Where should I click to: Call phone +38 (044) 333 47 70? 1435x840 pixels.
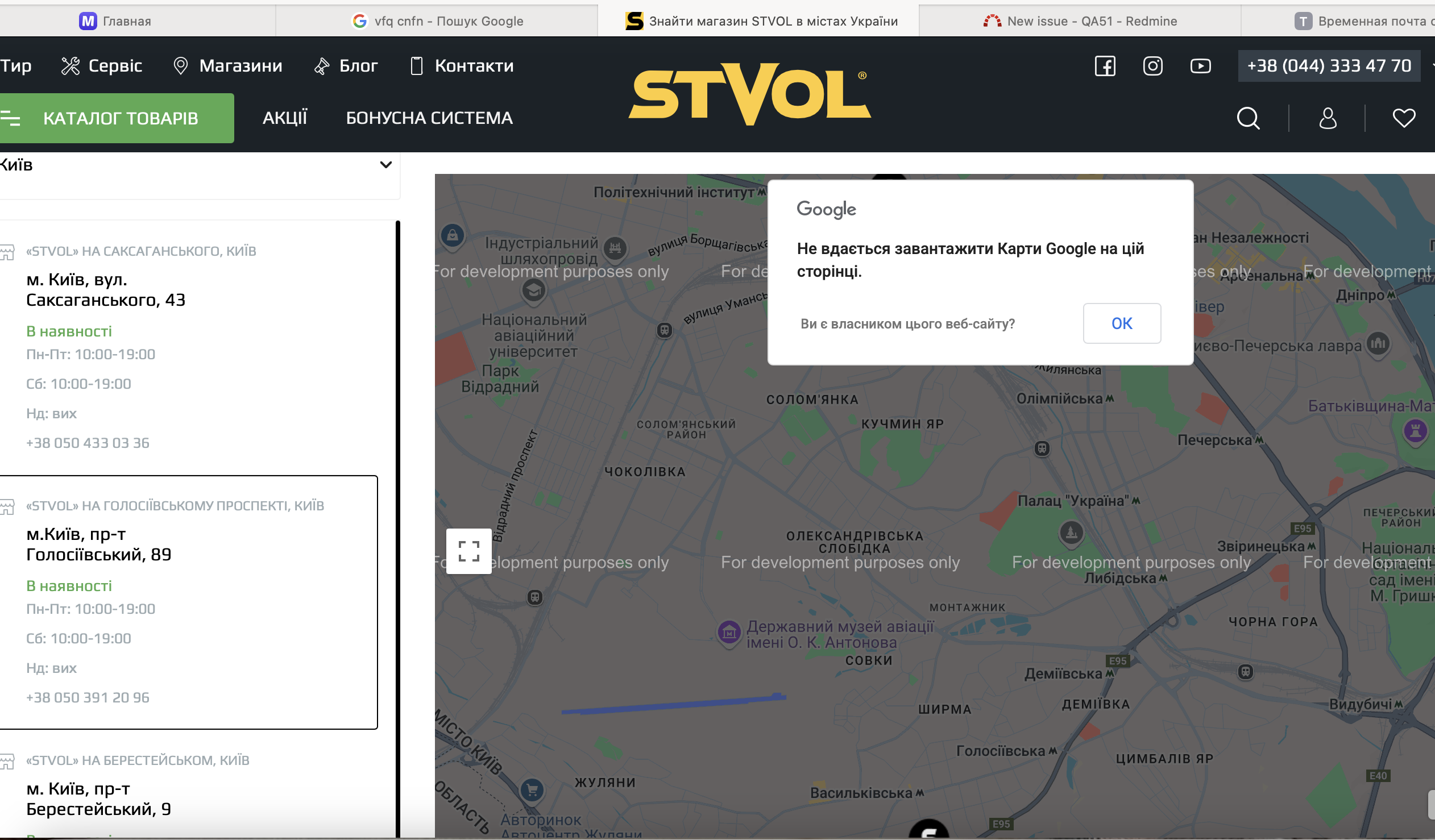coord(1329,66)
